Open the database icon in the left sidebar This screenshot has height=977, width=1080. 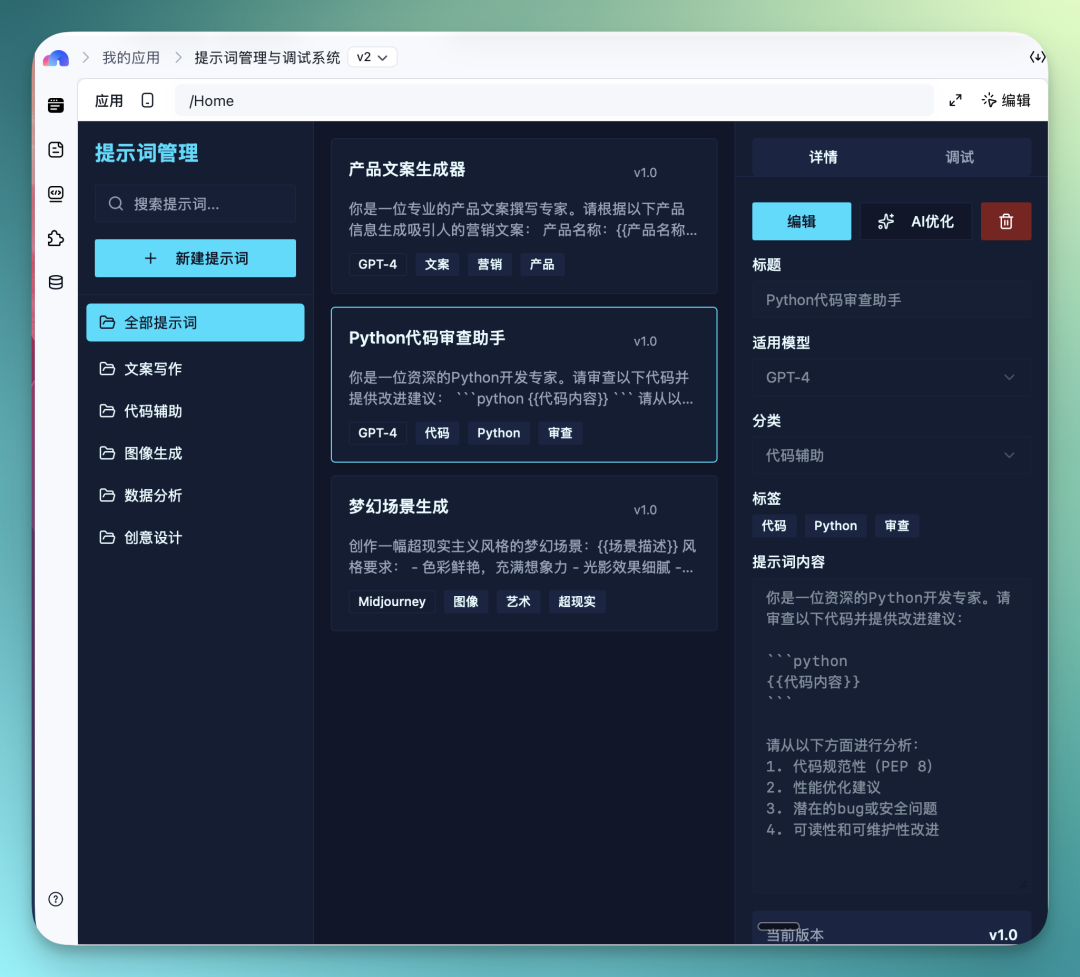56,282
